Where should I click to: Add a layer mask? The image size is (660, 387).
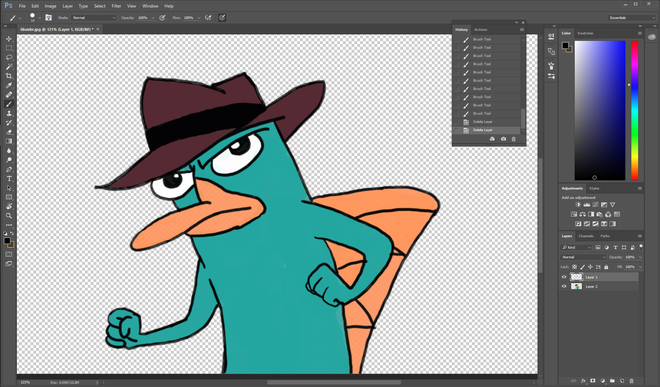pyautogui.click(x=593, y=381)
